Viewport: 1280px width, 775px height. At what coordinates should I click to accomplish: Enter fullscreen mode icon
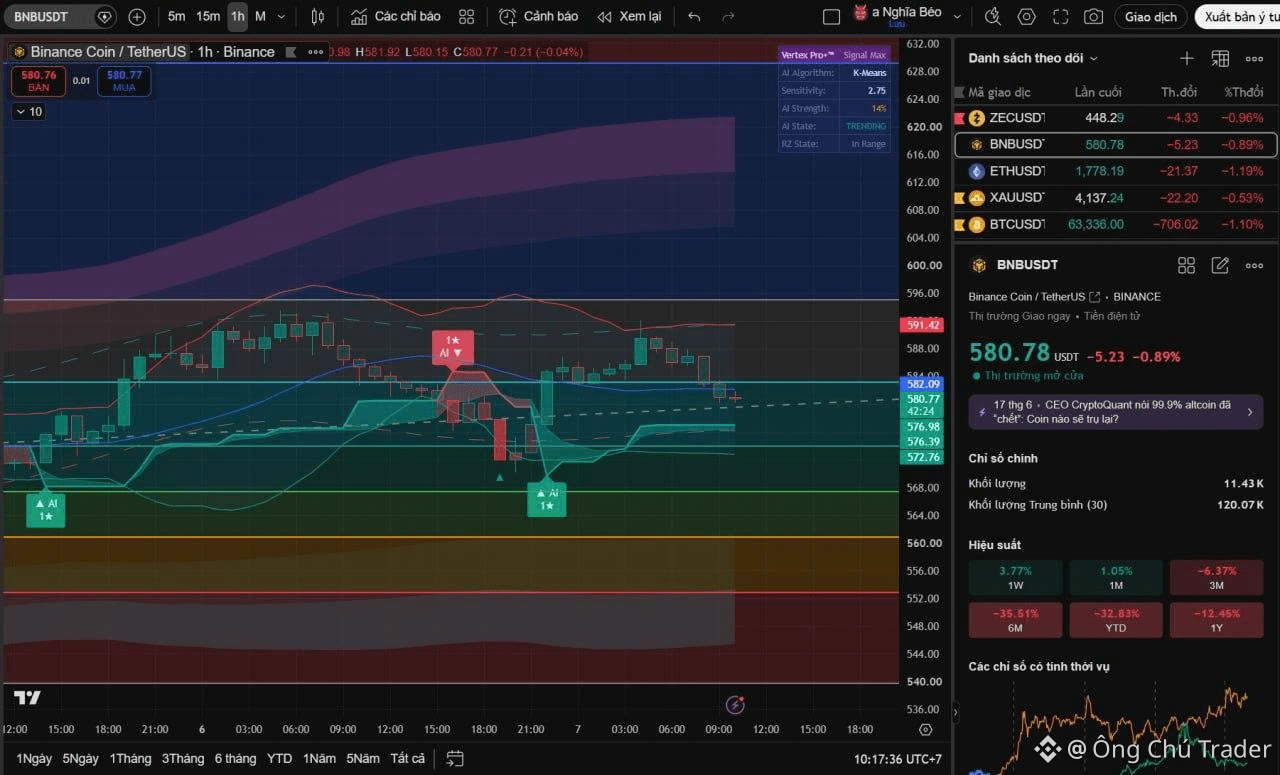pyautogui.click(x=1061, y=17)
